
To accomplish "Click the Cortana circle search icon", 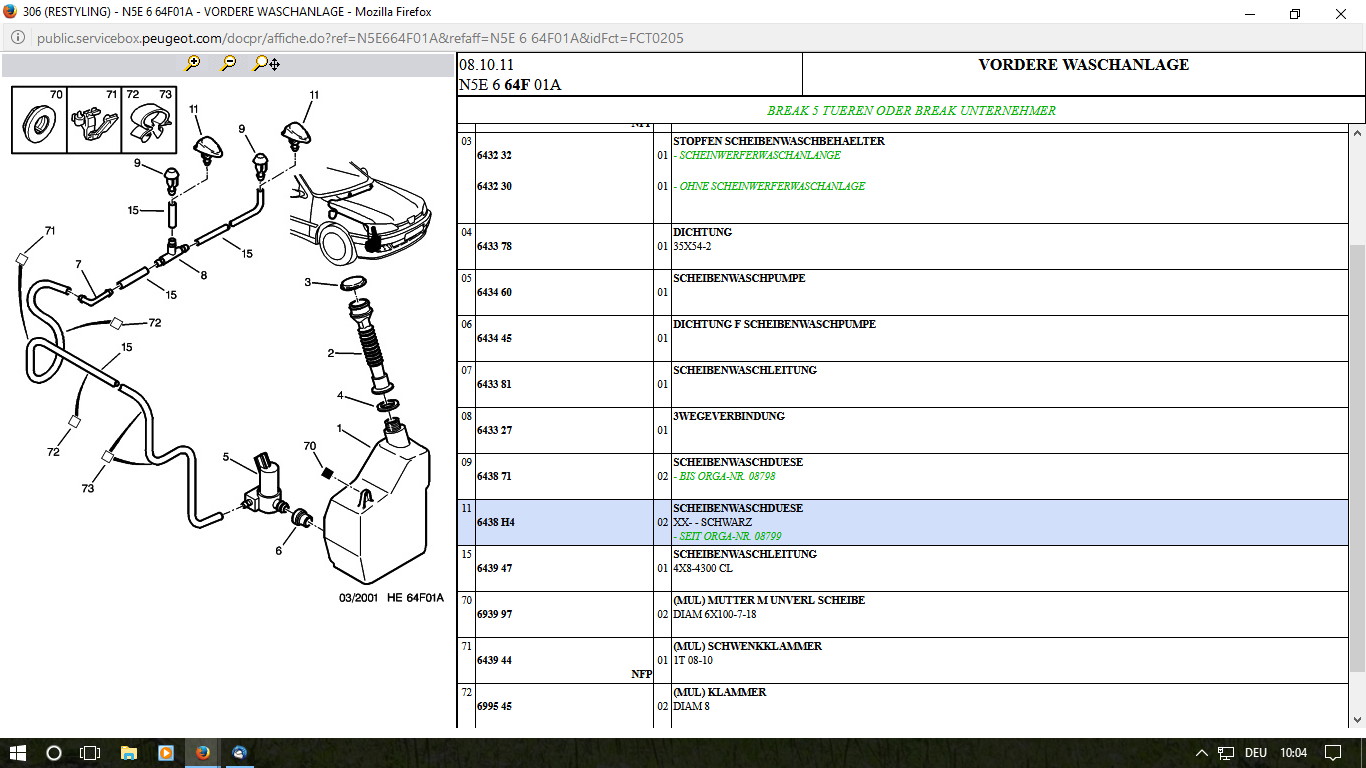I will click(54, 753).
